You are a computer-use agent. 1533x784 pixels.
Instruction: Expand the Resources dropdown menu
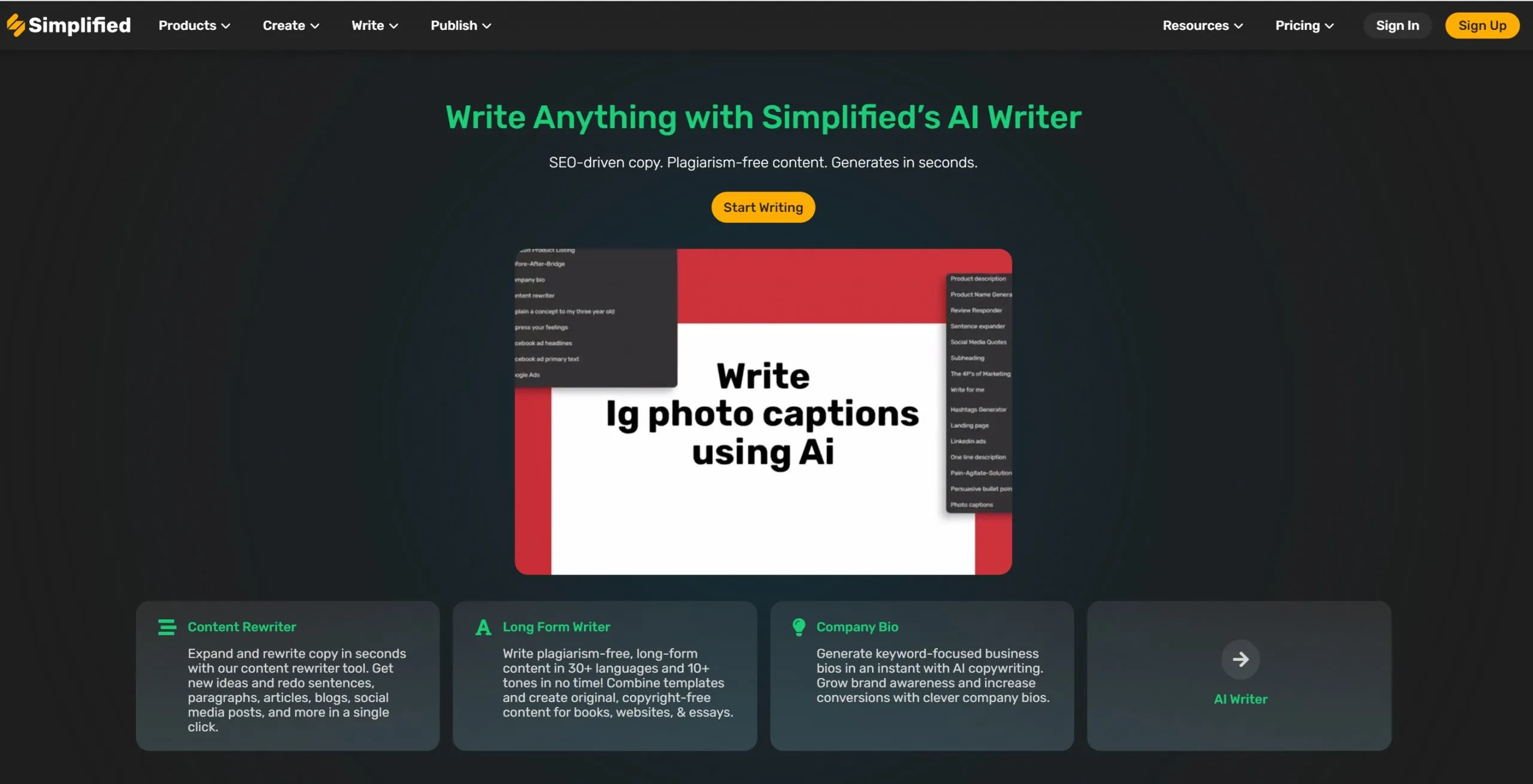click(1203, 25)
